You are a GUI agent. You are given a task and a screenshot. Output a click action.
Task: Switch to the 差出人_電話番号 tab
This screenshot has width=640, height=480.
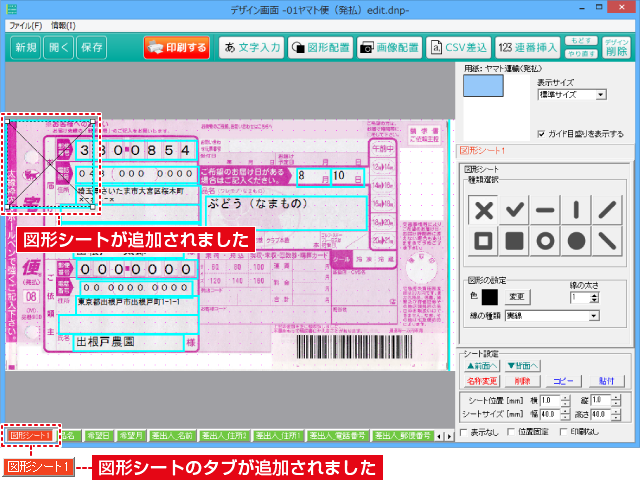point(337,436)
